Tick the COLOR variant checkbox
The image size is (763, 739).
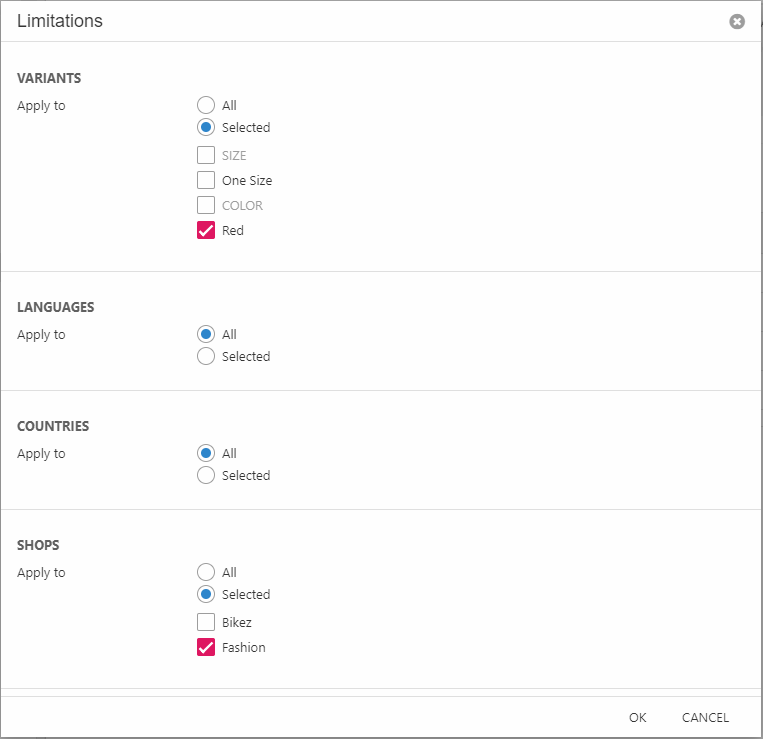pos(206,205)
